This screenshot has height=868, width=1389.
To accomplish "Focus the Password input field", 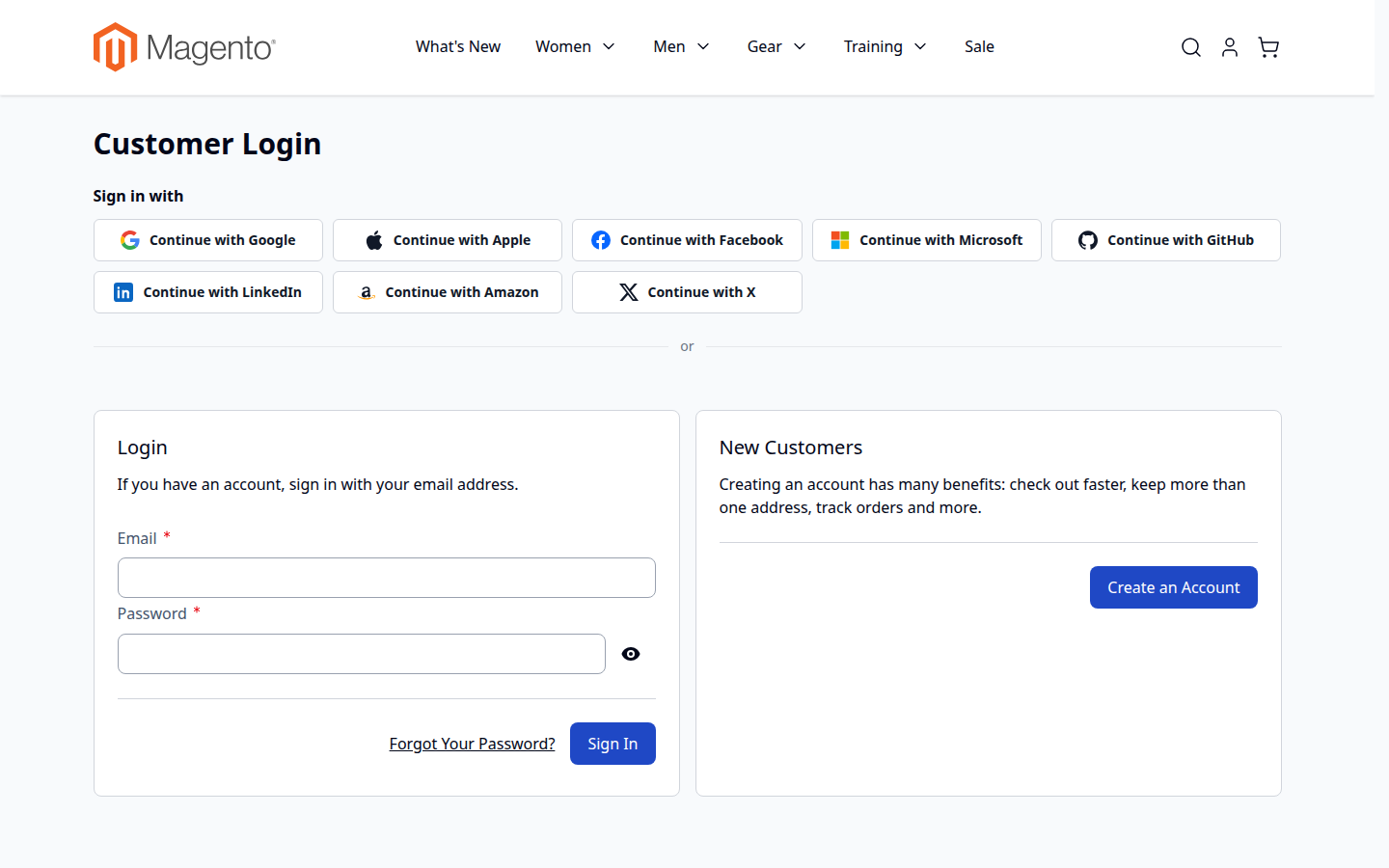I will pyautogui.click(x=362, y=654).
